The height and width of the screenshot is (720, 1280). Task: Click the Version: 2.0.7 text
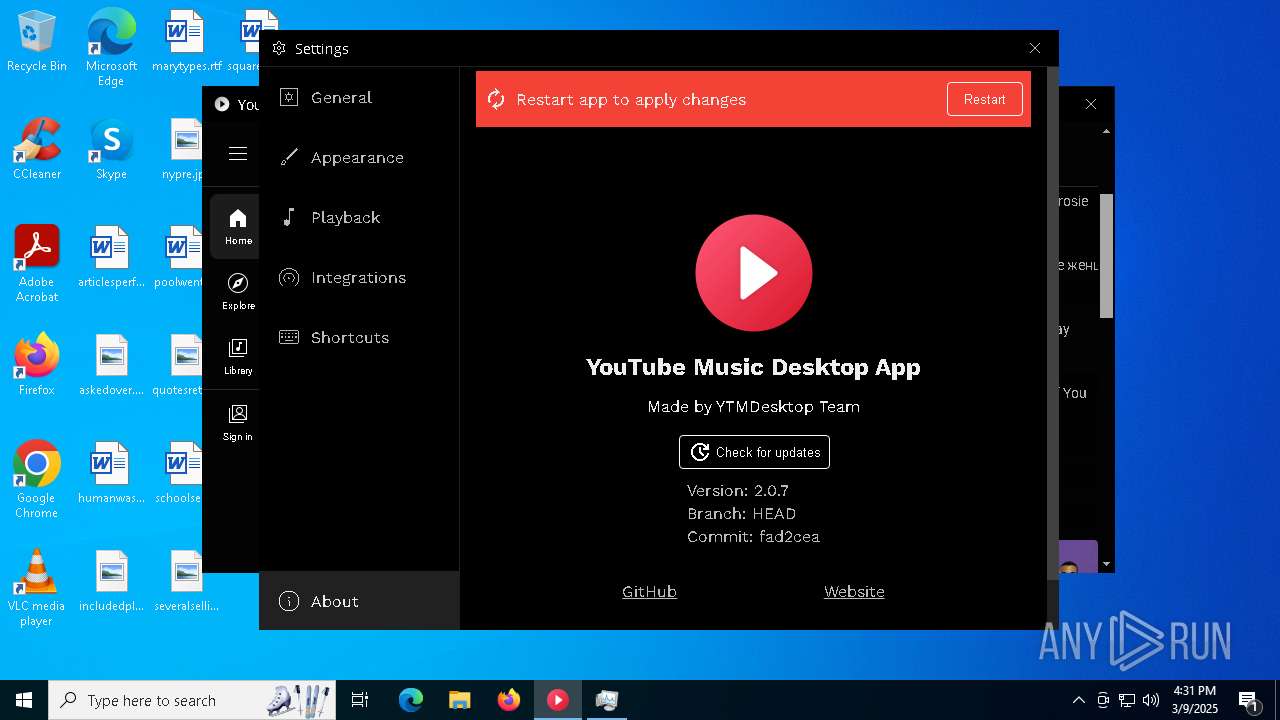click(x=738, y=490)
